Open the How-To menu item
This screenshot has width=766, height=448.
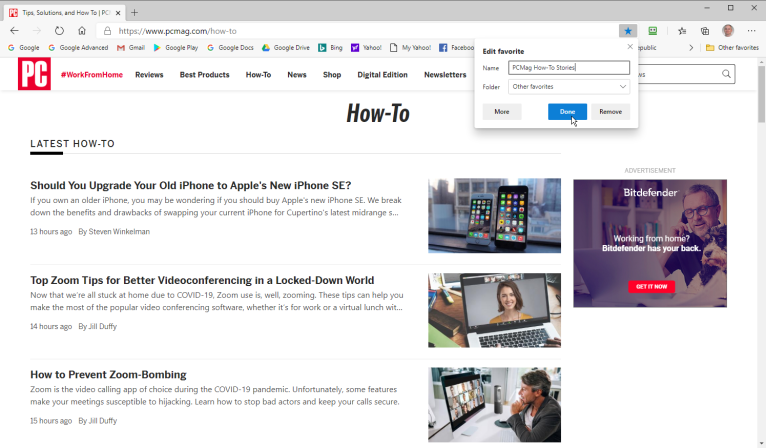[258, 75]
